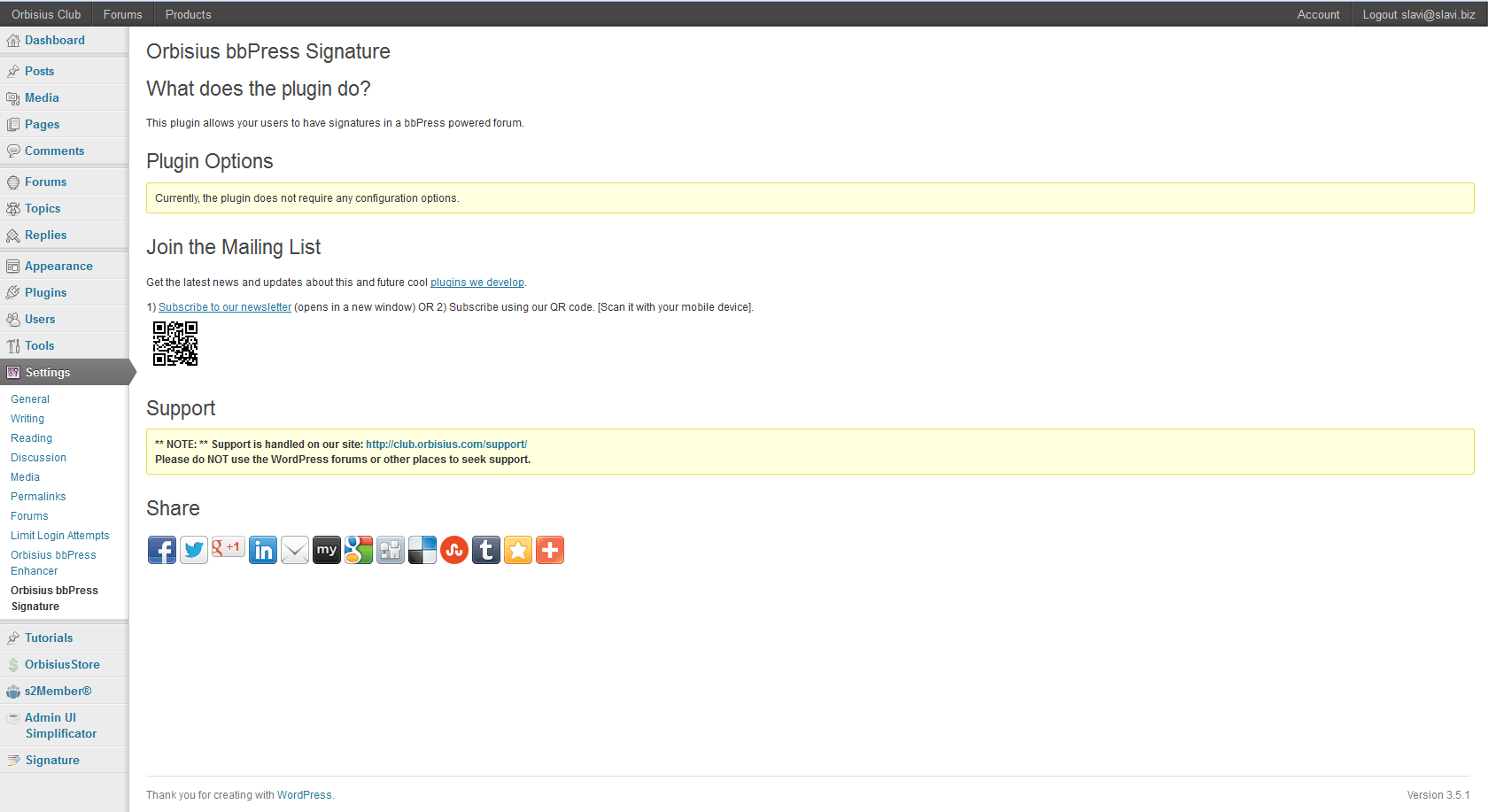Open Orbisius bbPress Enhancer settings
The height and width of the screenshot is (812, 1488).
(x=53, y=563)
